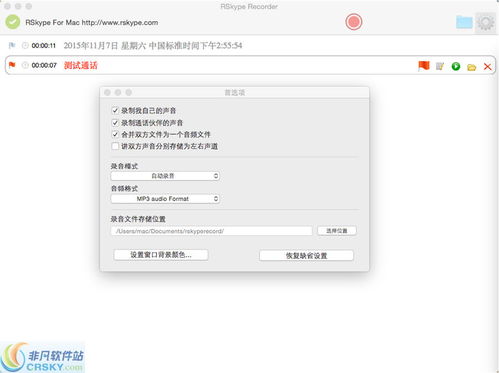
Task: Mark the 测试通话 recording with the red flag
Action: pos(424,66)
